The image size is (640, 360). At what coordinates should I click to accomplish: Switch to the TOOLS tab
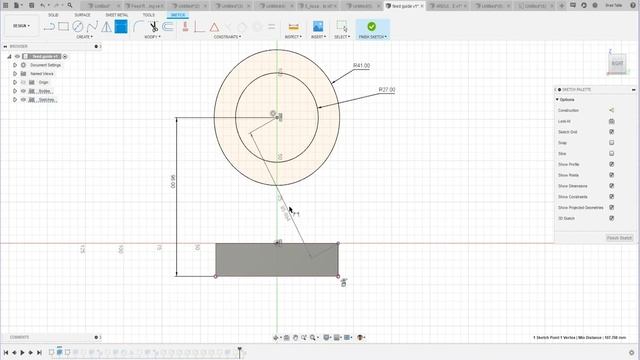(x=149, y=15)
